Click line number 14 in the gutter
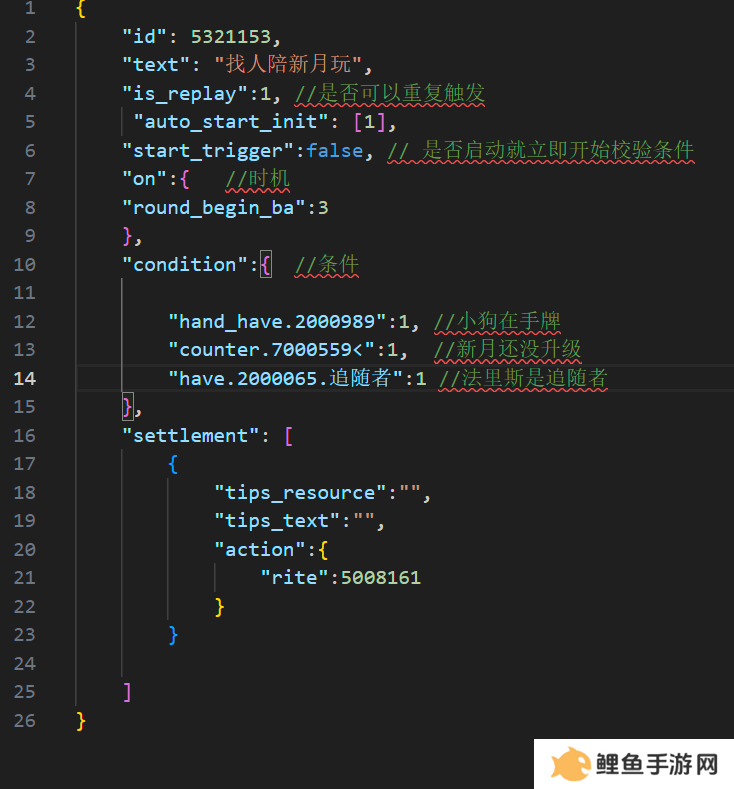The width and height of the screenshot is (734, 789). tap(25, 378)
